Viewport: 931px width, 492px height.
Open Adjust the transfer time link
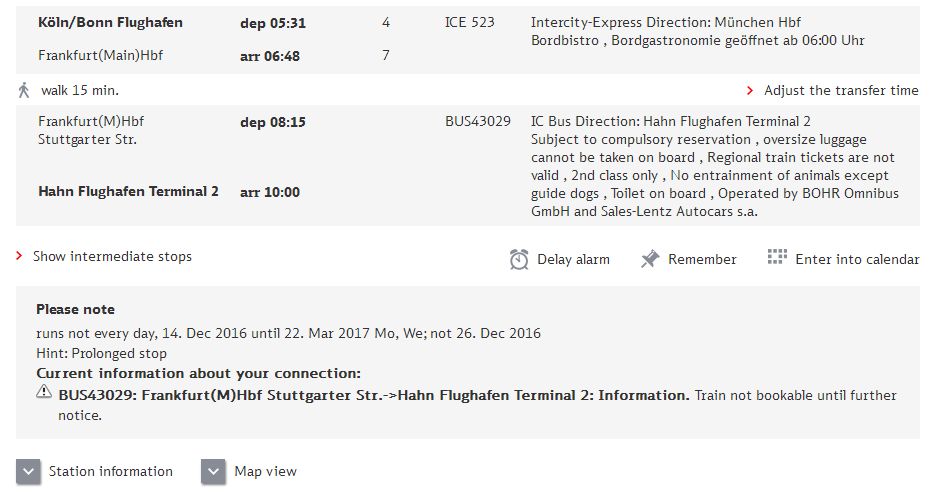click(841, 90)
